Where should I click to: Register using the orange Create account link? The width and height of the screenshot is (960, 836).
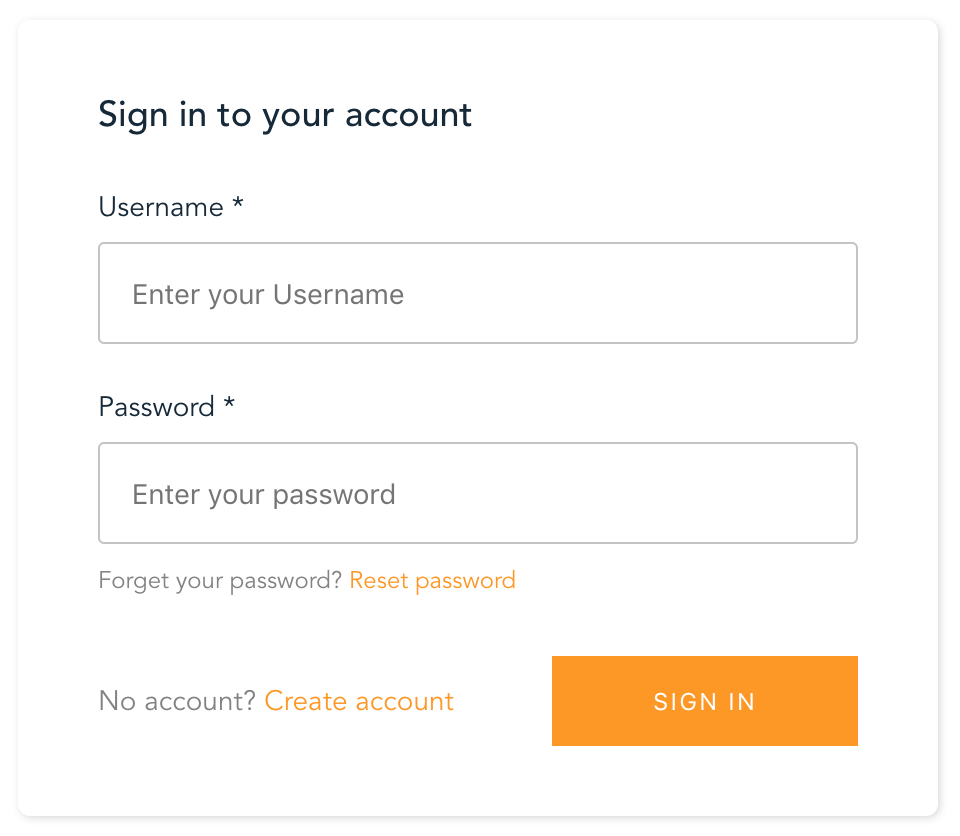359,701
